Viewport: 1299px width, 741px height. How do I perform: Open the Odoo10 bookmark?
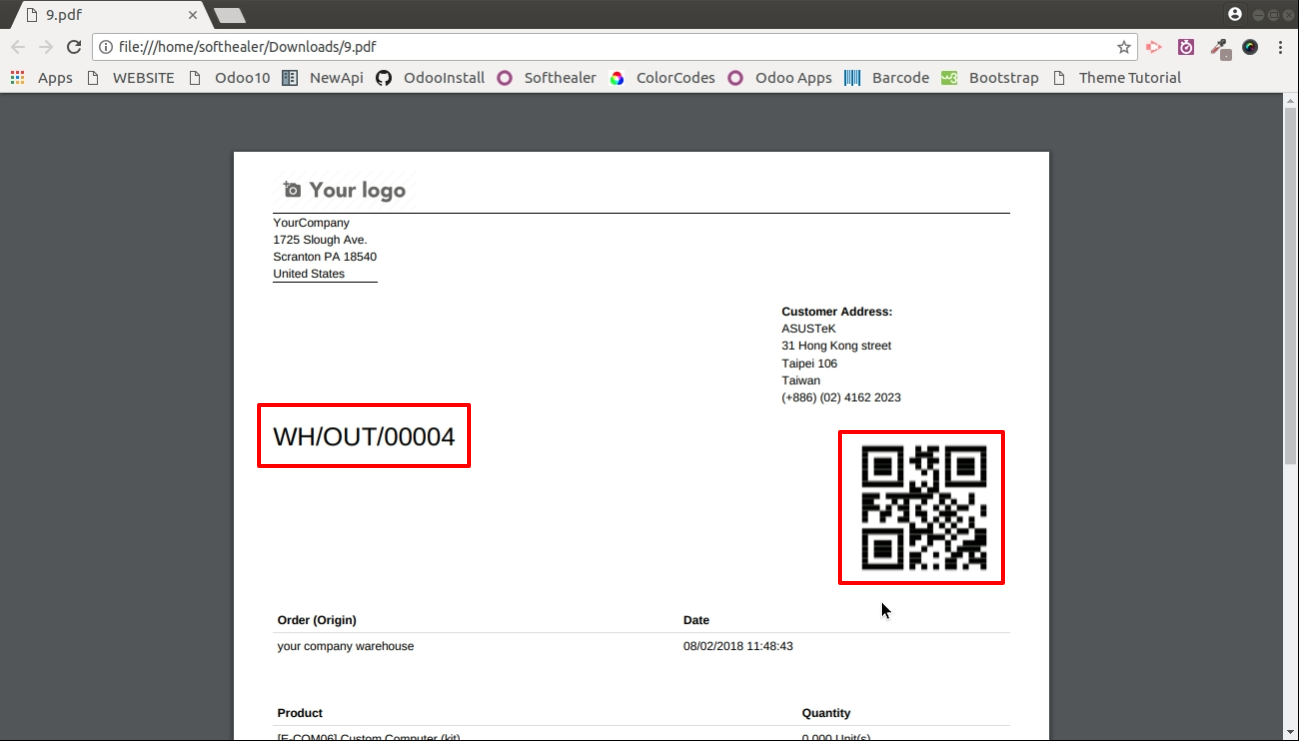point(229,78)
